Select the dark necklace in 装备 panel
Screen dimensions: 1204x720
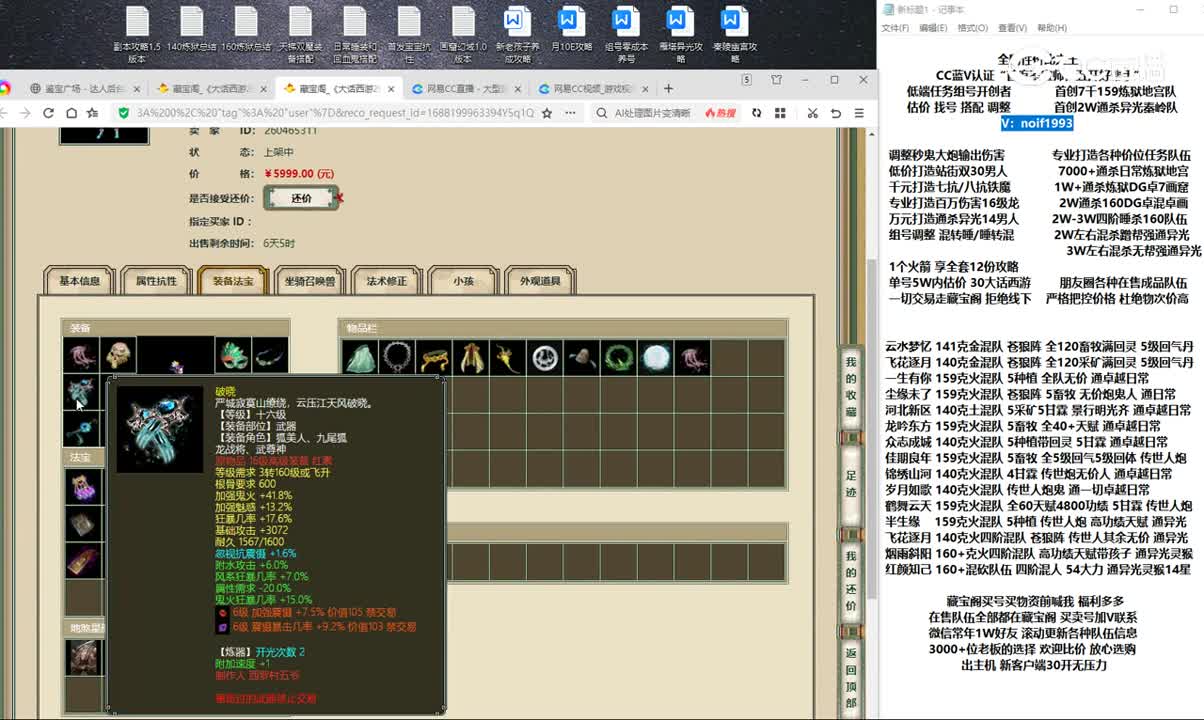(269, 354)
